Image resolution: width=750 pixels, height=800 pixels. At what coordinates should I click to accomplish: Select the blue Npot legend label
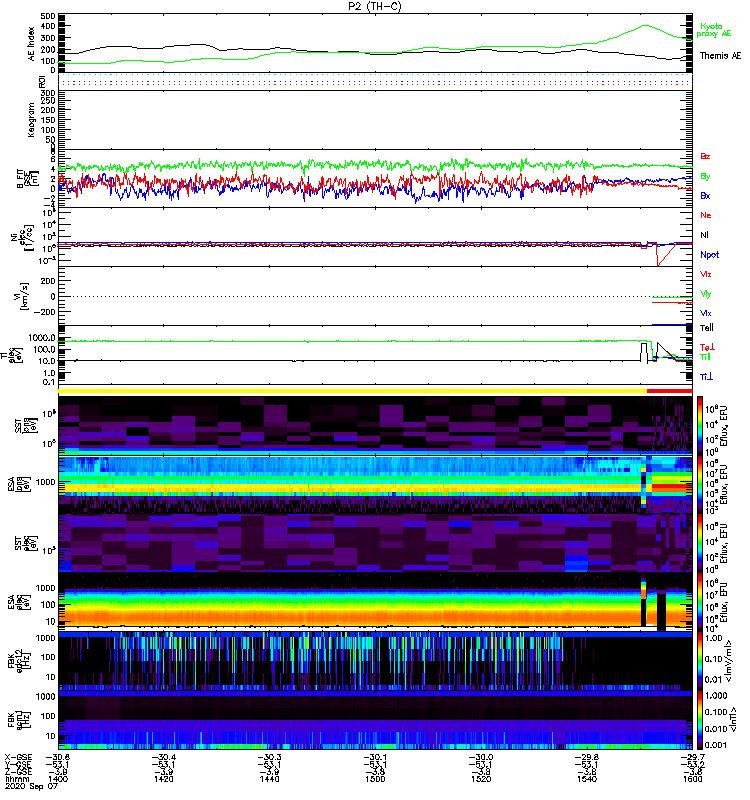tap(709, 255)
